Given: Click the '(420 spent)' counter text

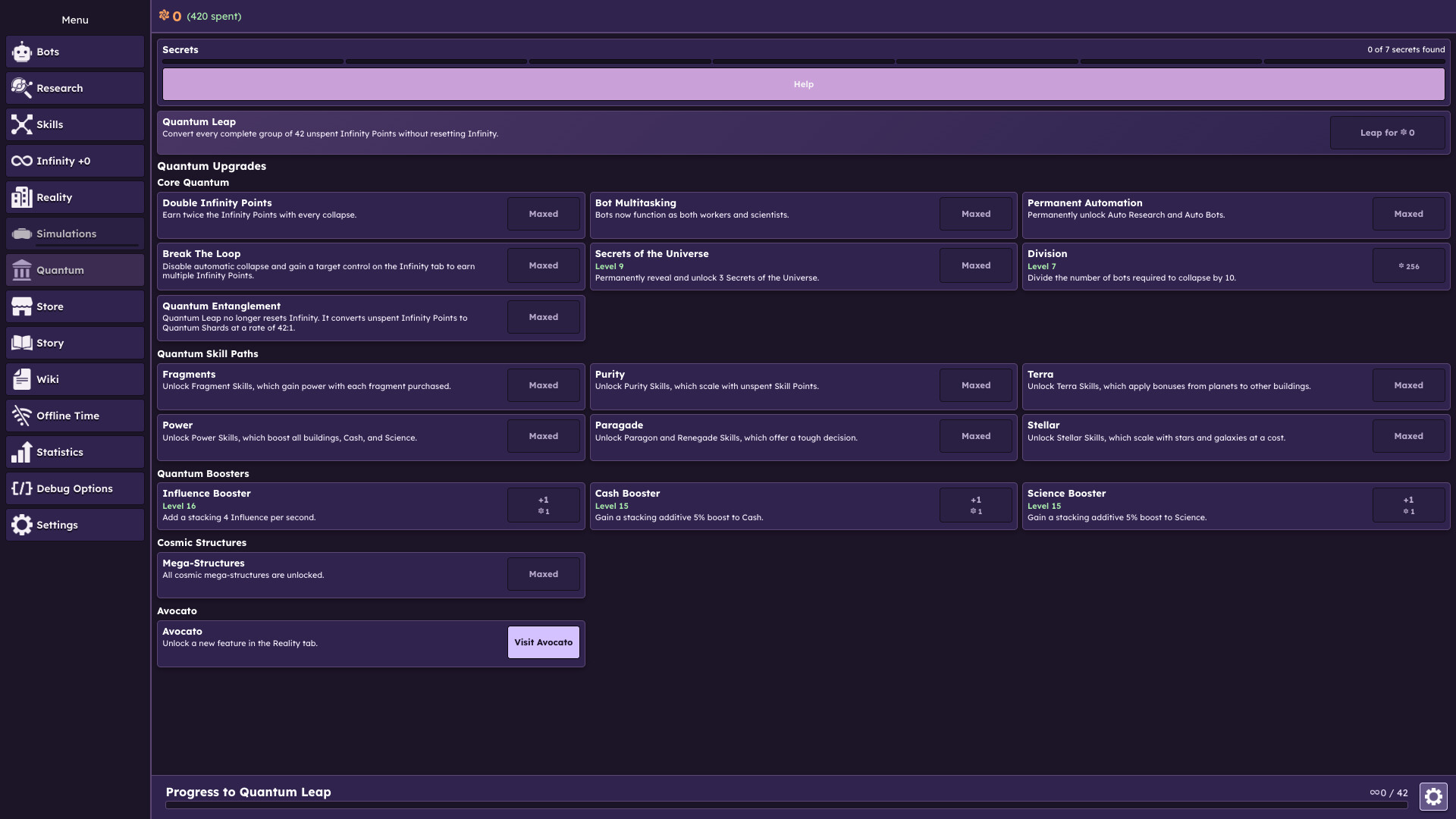Looking at the screenshot, I should [x=214, y=16].
